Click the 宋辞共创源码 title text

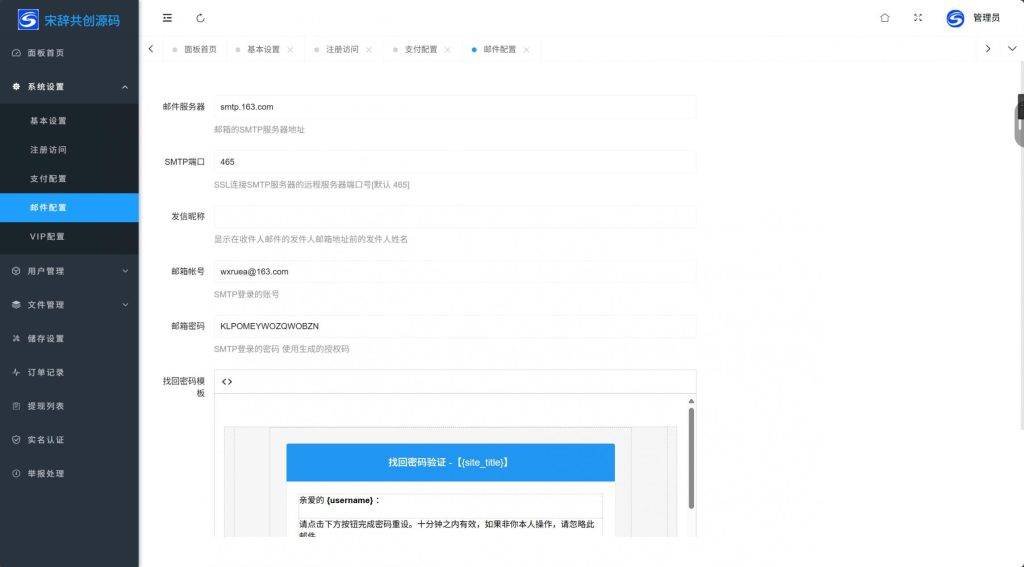pyautogui.click(x=82, y=20)
